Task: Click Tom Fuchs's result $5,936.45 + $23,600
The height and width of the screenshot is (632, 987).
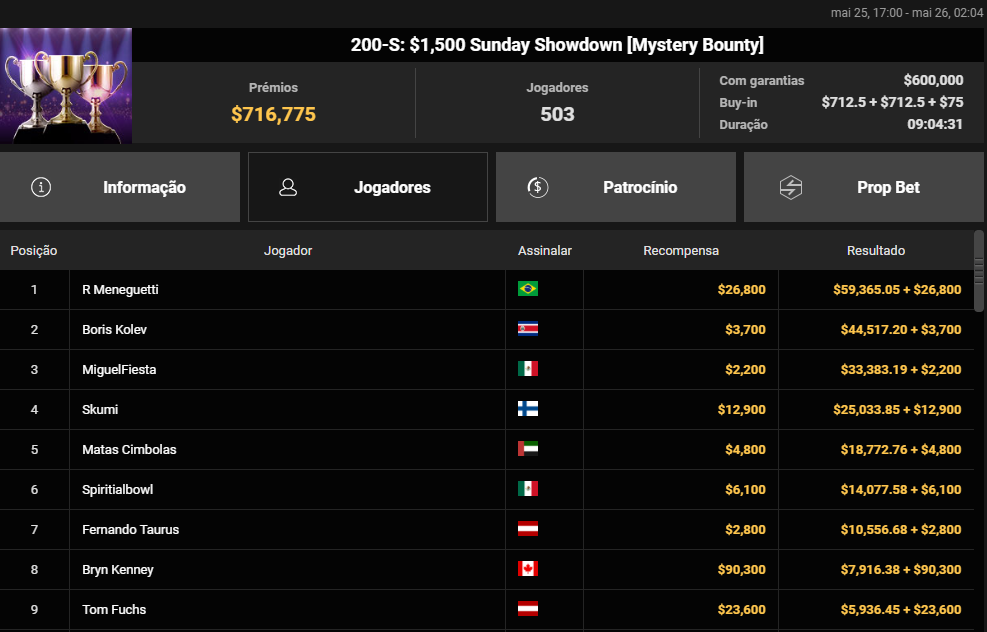Action: [901, 609]
